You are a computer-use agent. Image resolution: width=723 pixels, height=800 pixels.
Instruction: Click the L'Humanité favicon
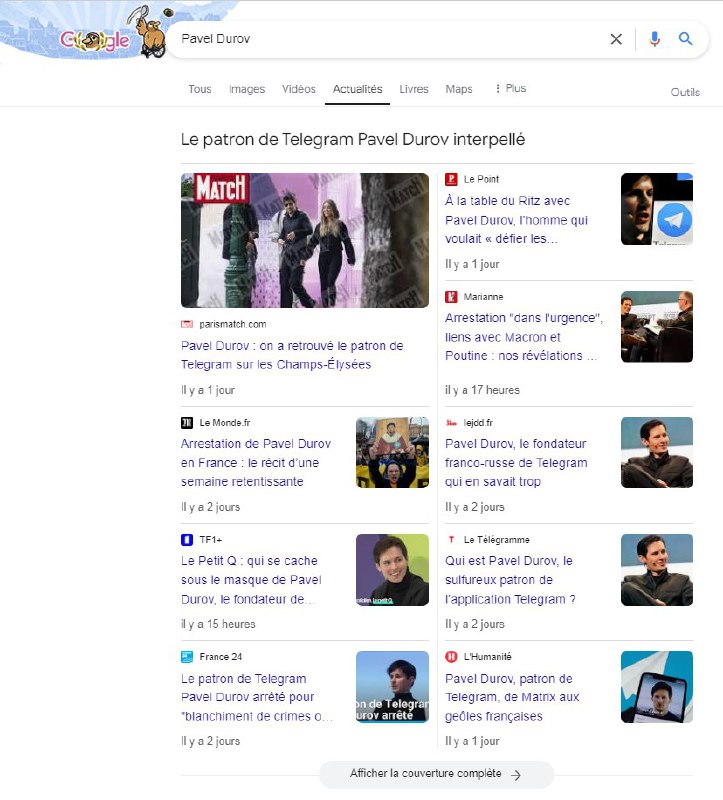(x=451, y=657)
